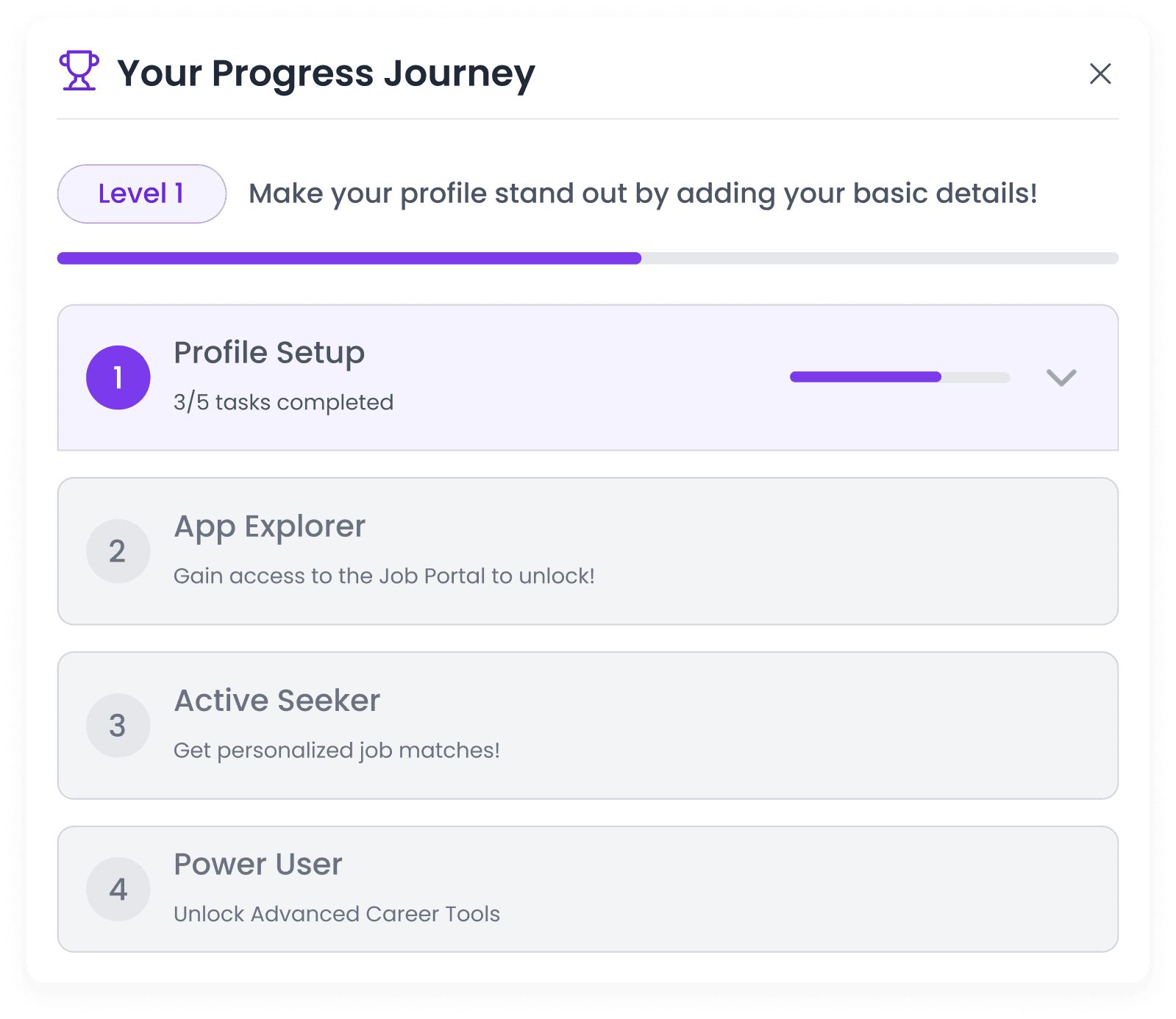Click the Make your profile stand out text
The width and height of the screenshot is (1176, 1019).
tap(644, 193)
